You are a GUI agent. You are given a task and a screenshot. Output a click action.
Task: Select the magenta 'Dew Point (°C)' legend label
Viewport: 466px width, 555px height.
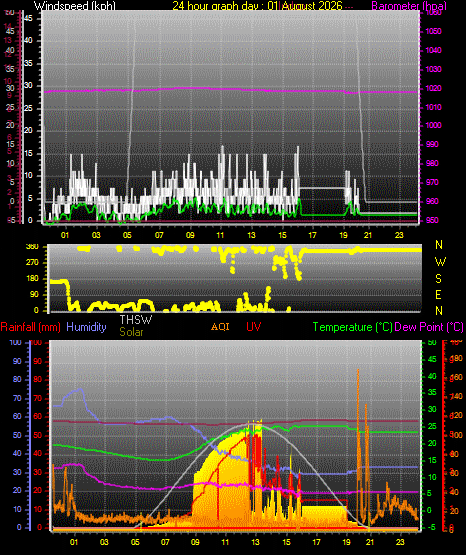pos(429,327)
